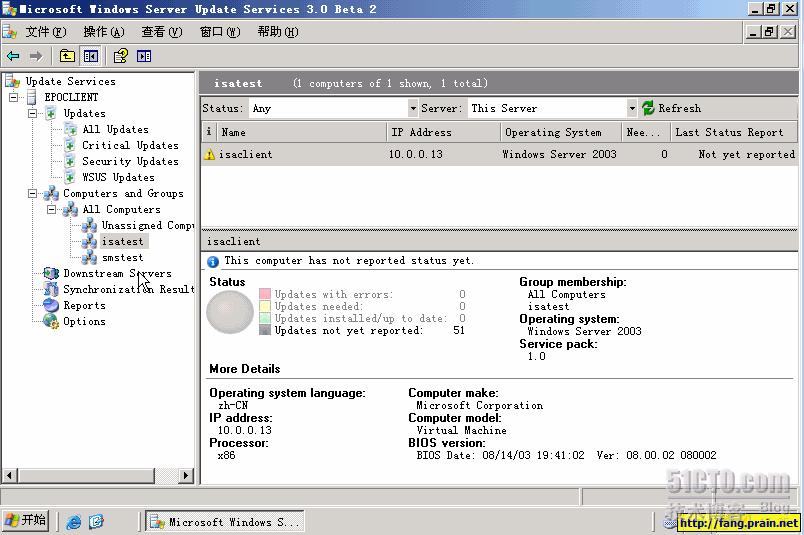Click the Downstream Servers icon

point(51,273)
